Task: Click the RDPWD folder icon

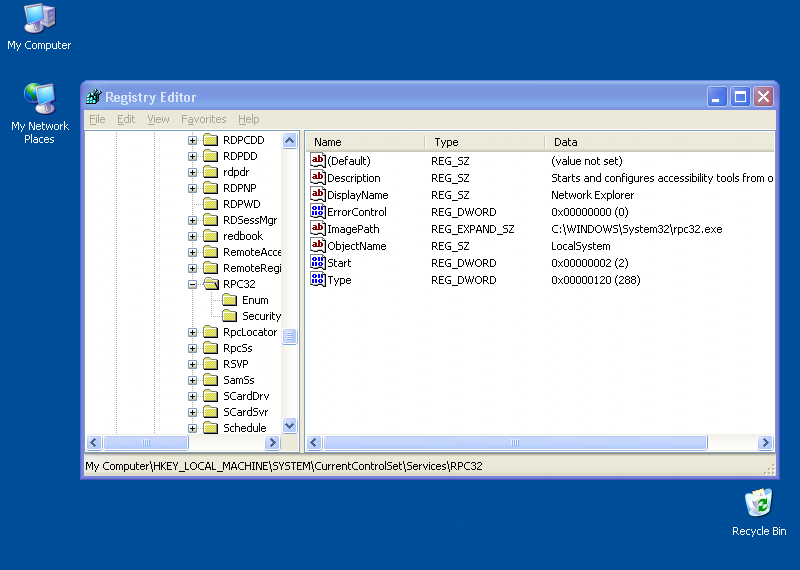Action: (211, 204)
